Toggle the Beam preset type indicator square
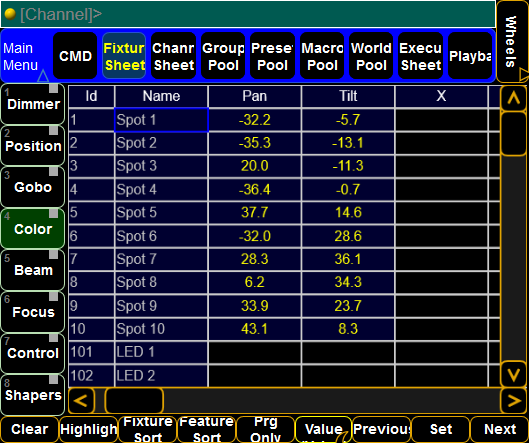 click(53, 254)
